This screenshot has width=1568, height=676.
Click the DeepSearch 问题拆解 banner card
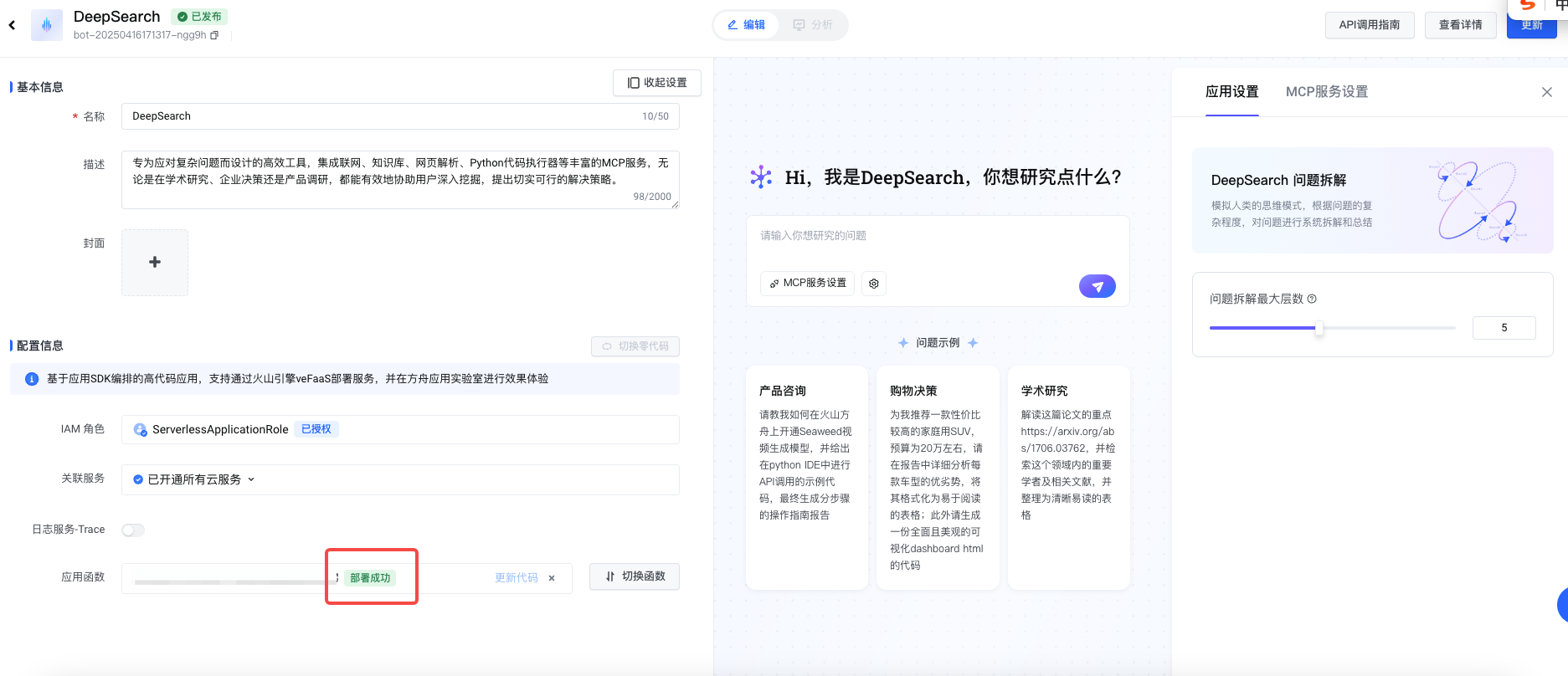click(1373, 201)
